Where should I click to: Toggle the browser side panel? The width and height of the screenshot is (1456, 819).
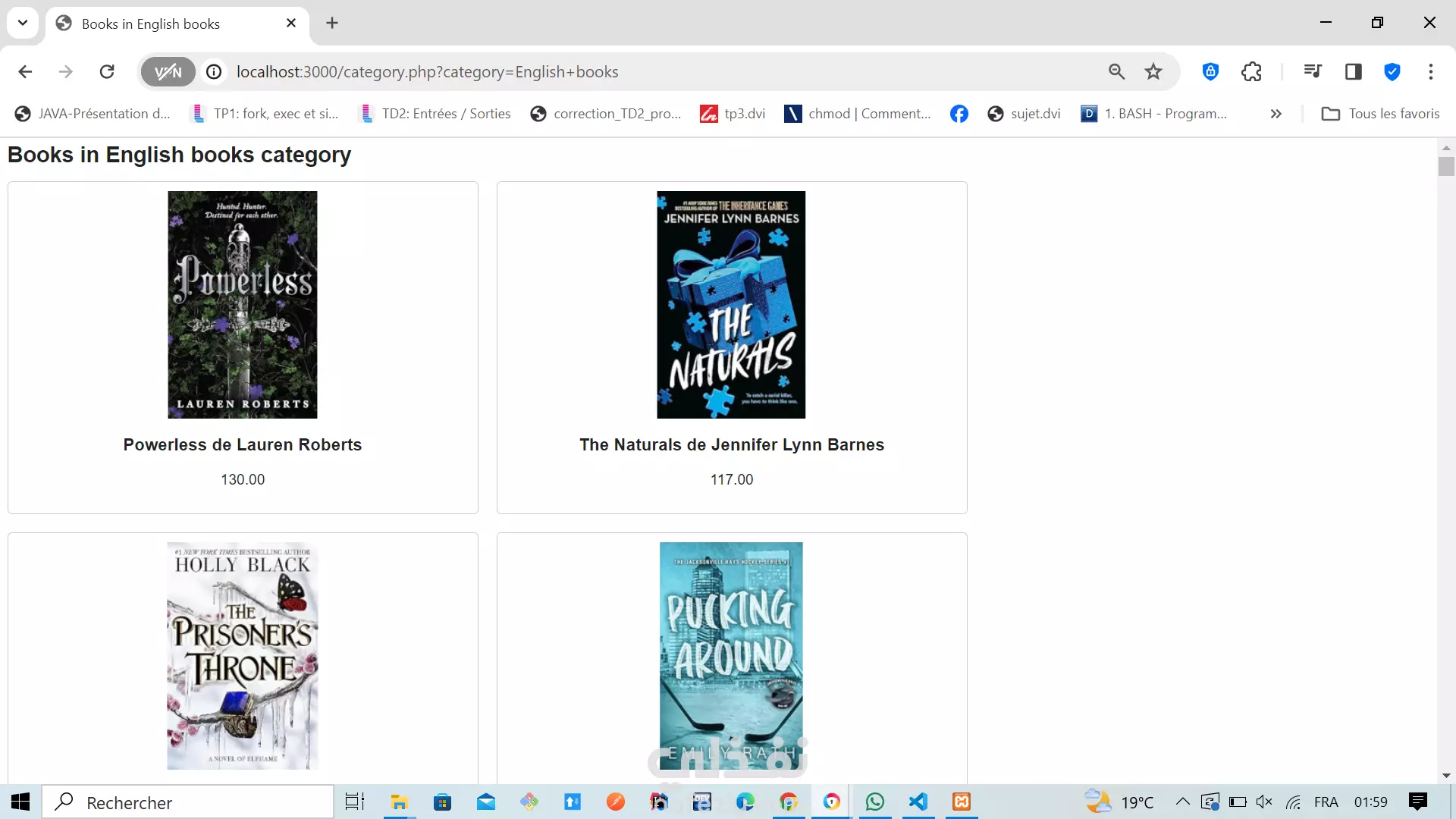(x=1354, y=71)
